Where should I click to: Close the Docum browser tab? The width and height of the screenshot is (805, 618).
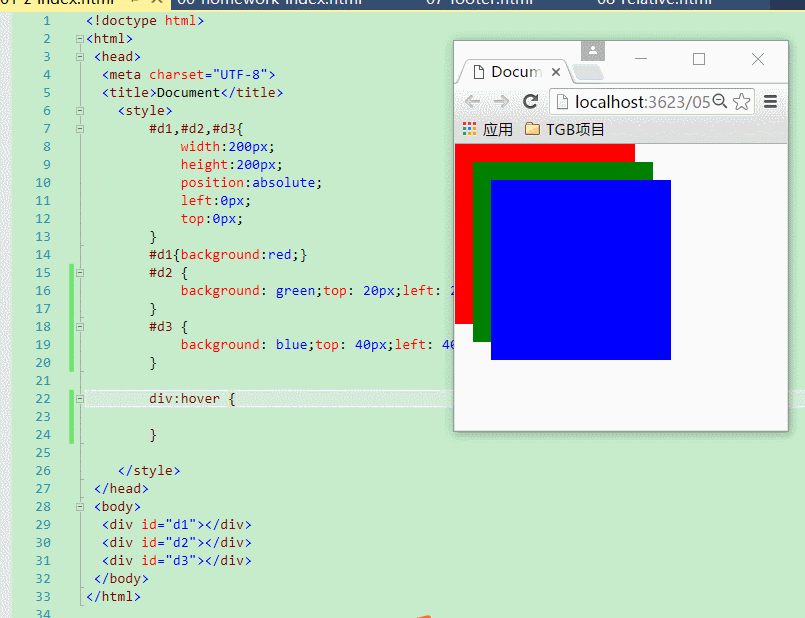[555, 72]
